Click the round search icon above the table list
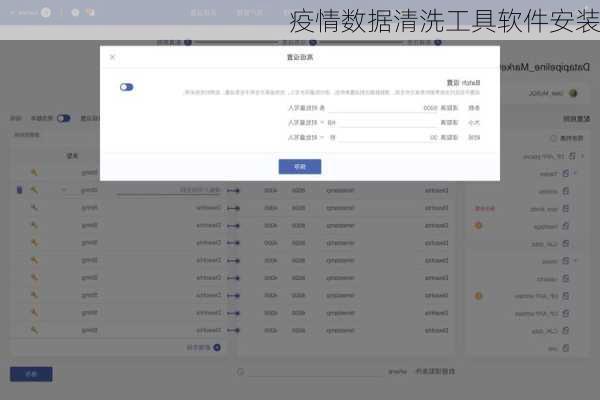Screen dimensions: 600x400 (553, 138)
